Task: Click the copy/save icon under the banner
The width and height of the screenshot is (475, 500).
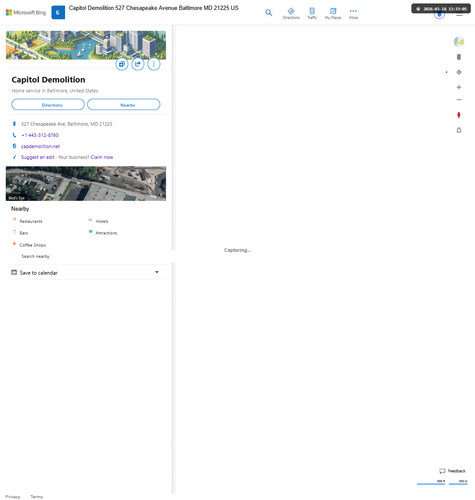Action: [x=122, y=64]
